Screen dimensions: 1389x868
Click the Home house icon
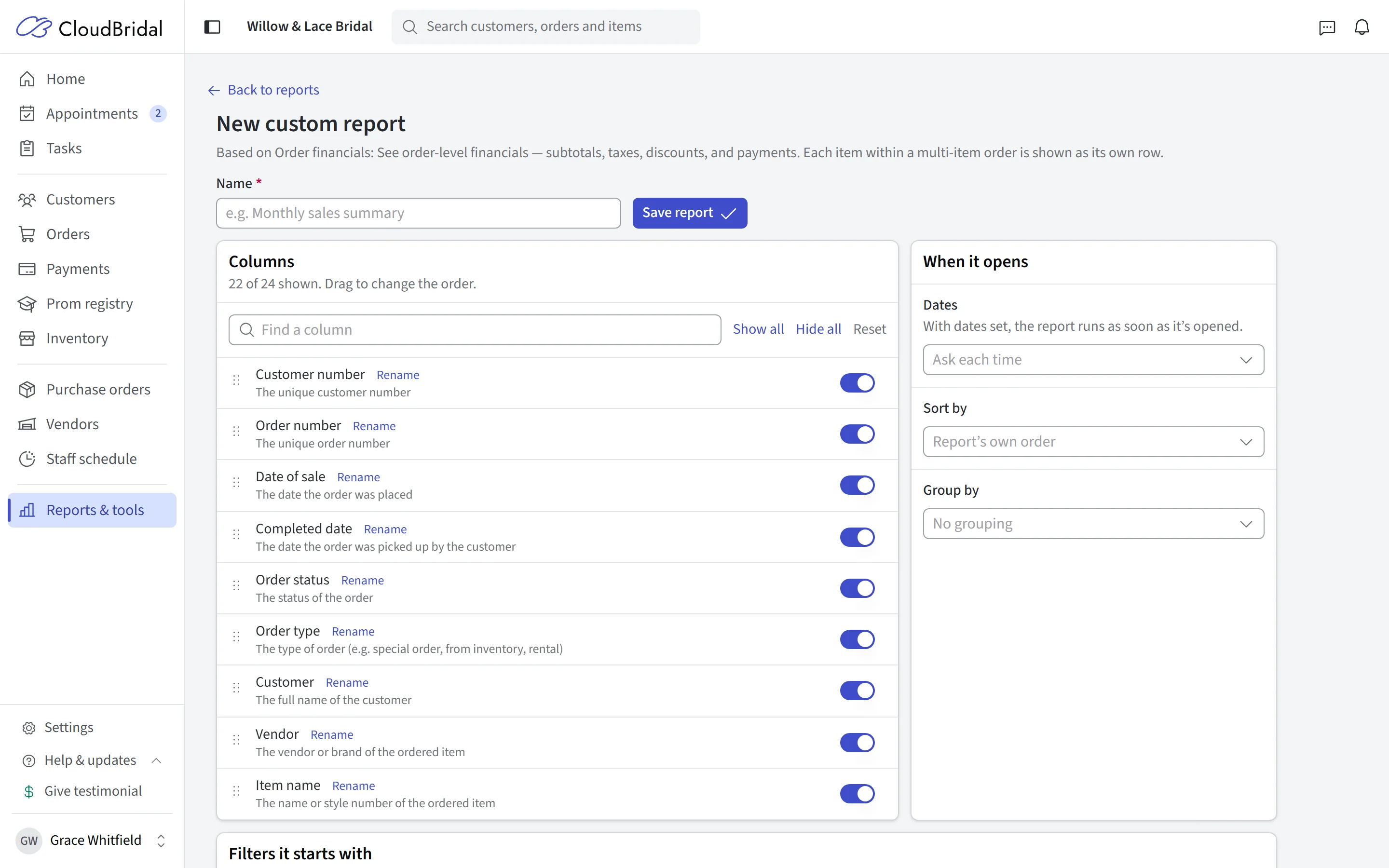(x=27, y=79)
